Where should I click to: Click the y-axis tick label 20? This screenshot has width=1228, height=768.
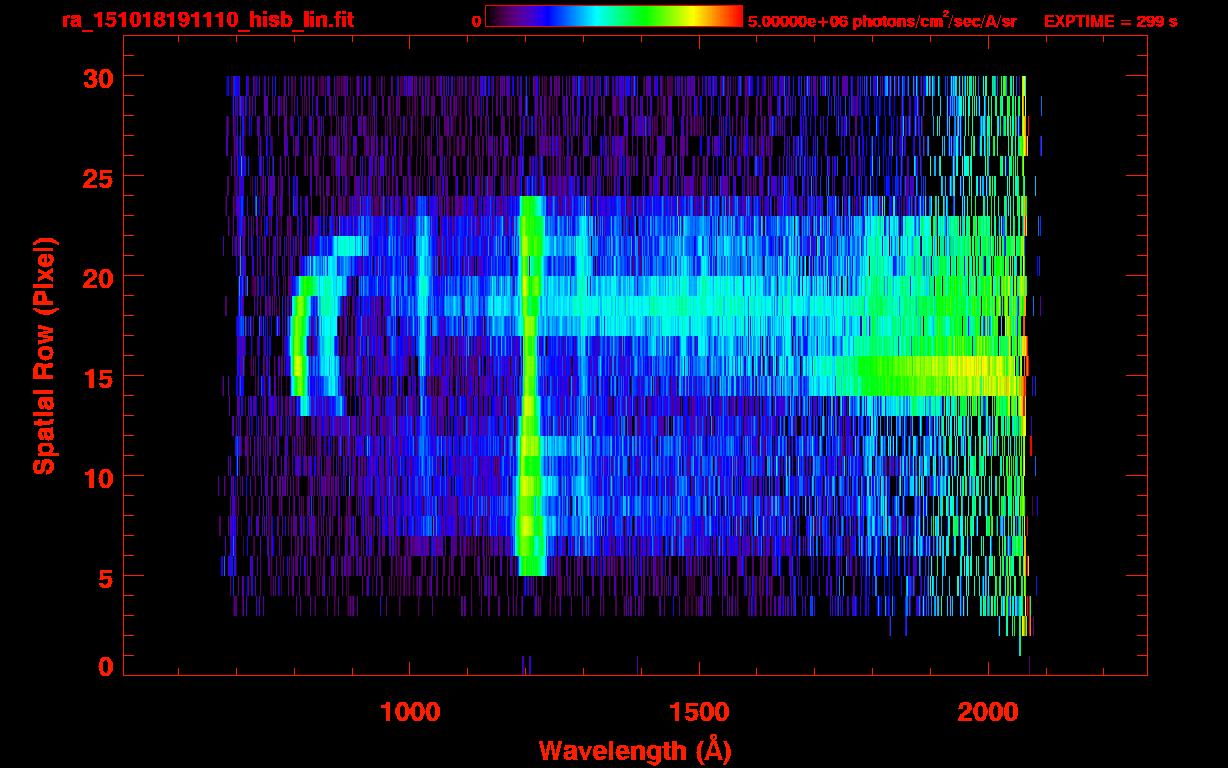click(x=98, y=277)
